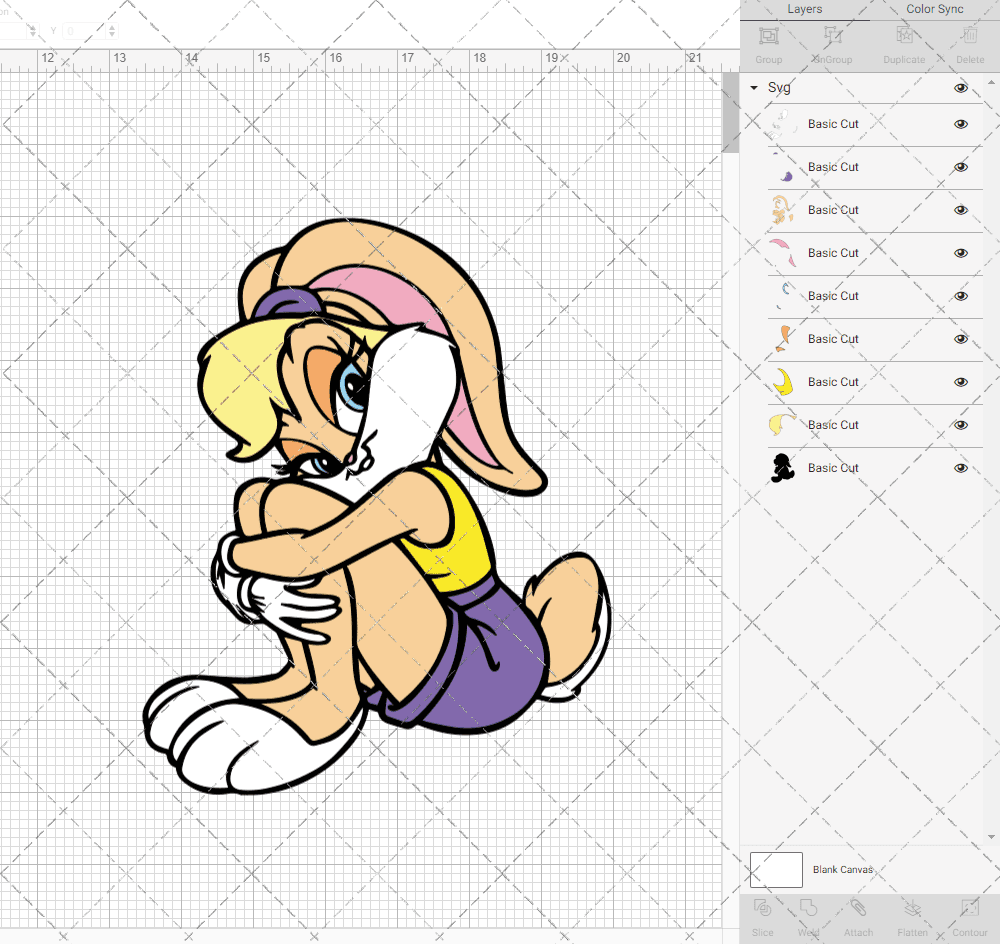This screenshot has height=944, width=1000.
Task: Toggle visibility of the Svg group
Action: [x=961, y=88]
